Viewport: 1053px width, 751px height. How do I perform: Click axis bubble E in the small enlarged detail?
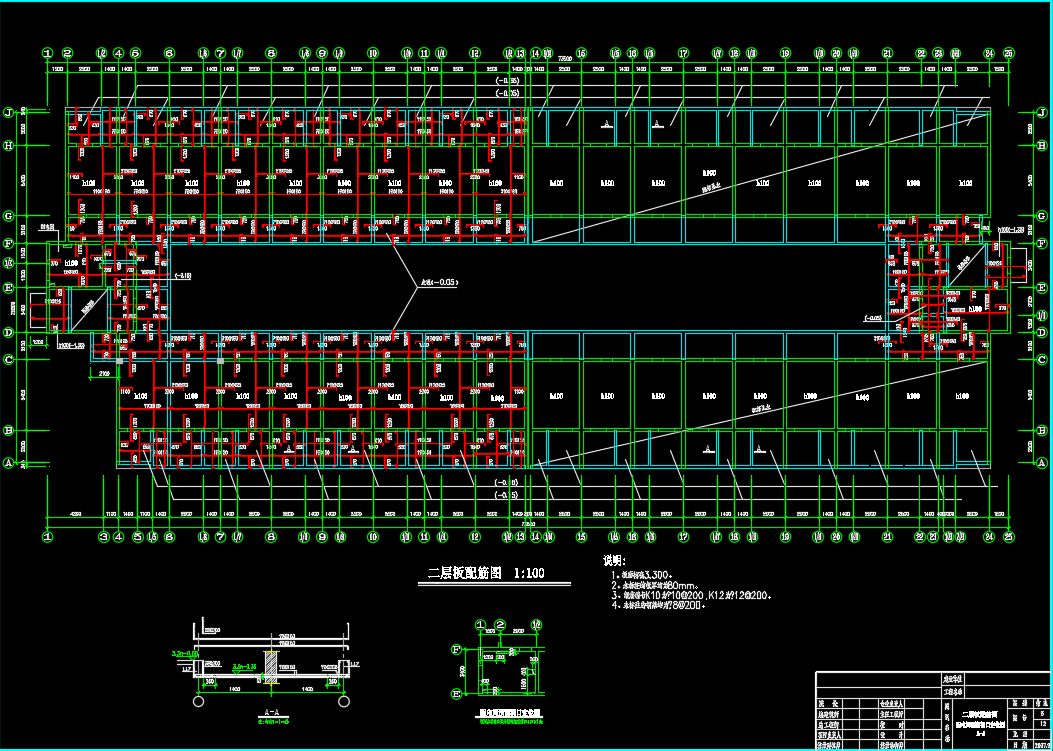click(x=457, y=694)
